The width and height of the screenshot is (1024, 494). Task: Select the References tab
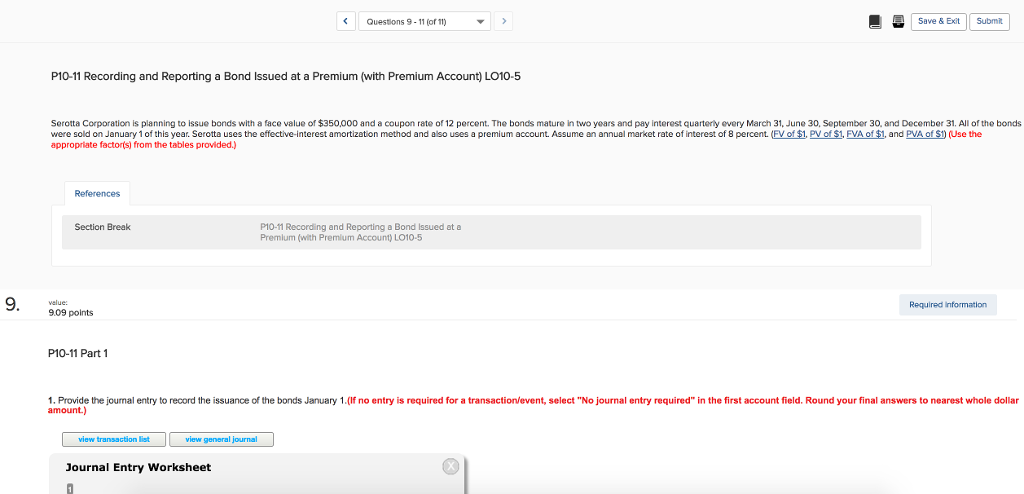97,193
